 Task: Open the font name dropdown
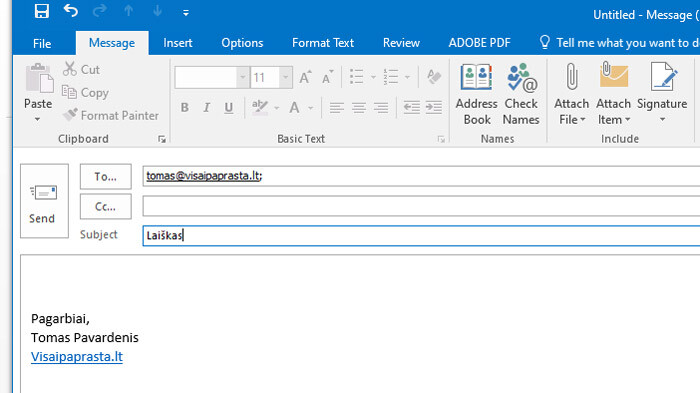(x=242, y=78)
